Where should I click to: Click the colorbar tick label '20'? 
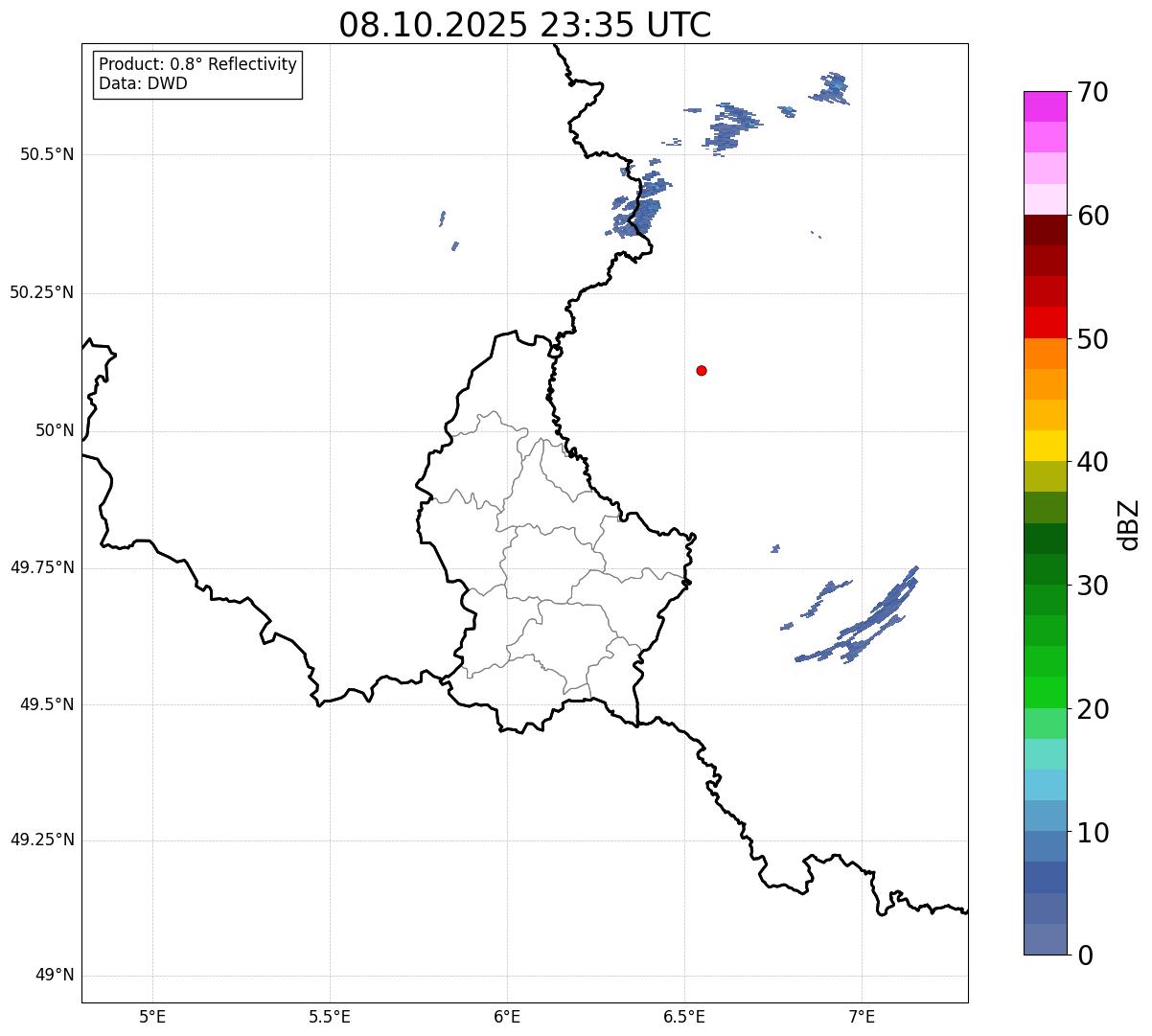tap(1093, 709)
